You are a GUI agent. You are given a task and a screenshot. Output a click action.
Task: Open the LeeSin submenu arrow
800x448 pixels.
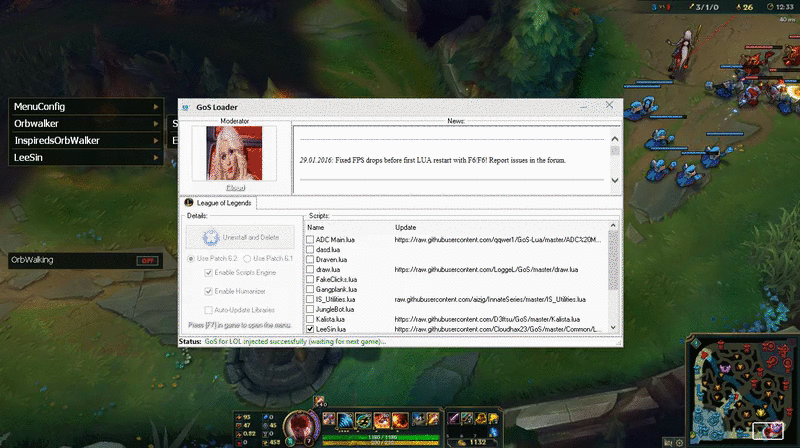pyautogui.click(x=155, y=158)
